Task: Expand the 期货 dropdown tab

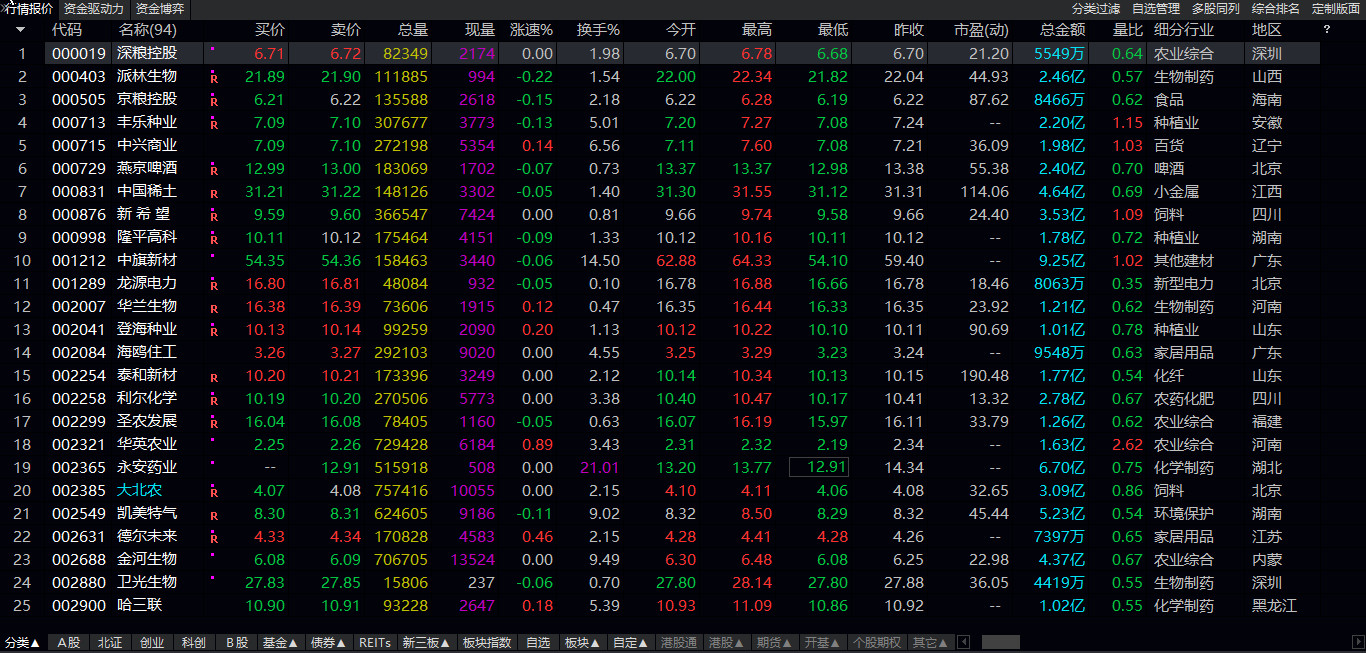Action: point(774,642)
